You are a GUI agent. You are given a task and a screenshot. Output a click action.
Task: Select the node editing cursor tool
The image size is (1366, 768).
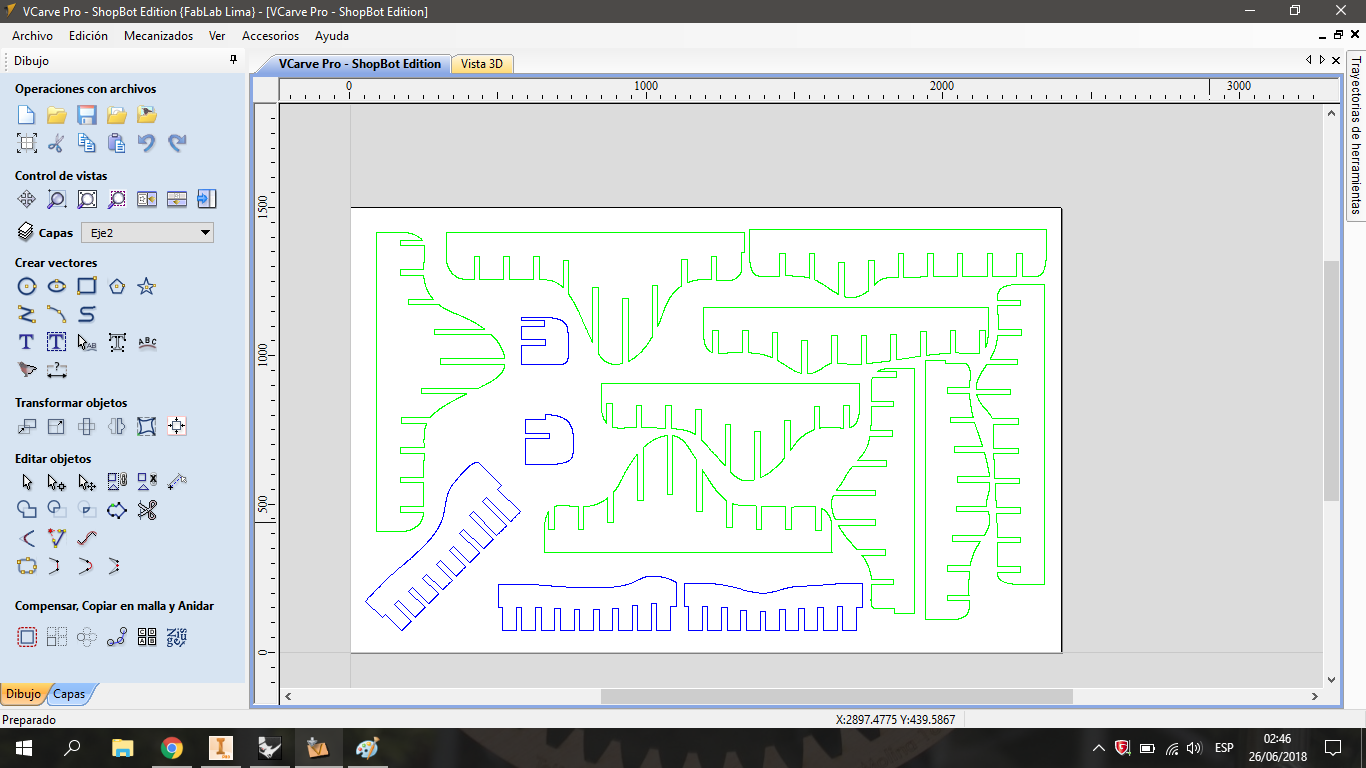pyautogui.click(x=57, y=482)
